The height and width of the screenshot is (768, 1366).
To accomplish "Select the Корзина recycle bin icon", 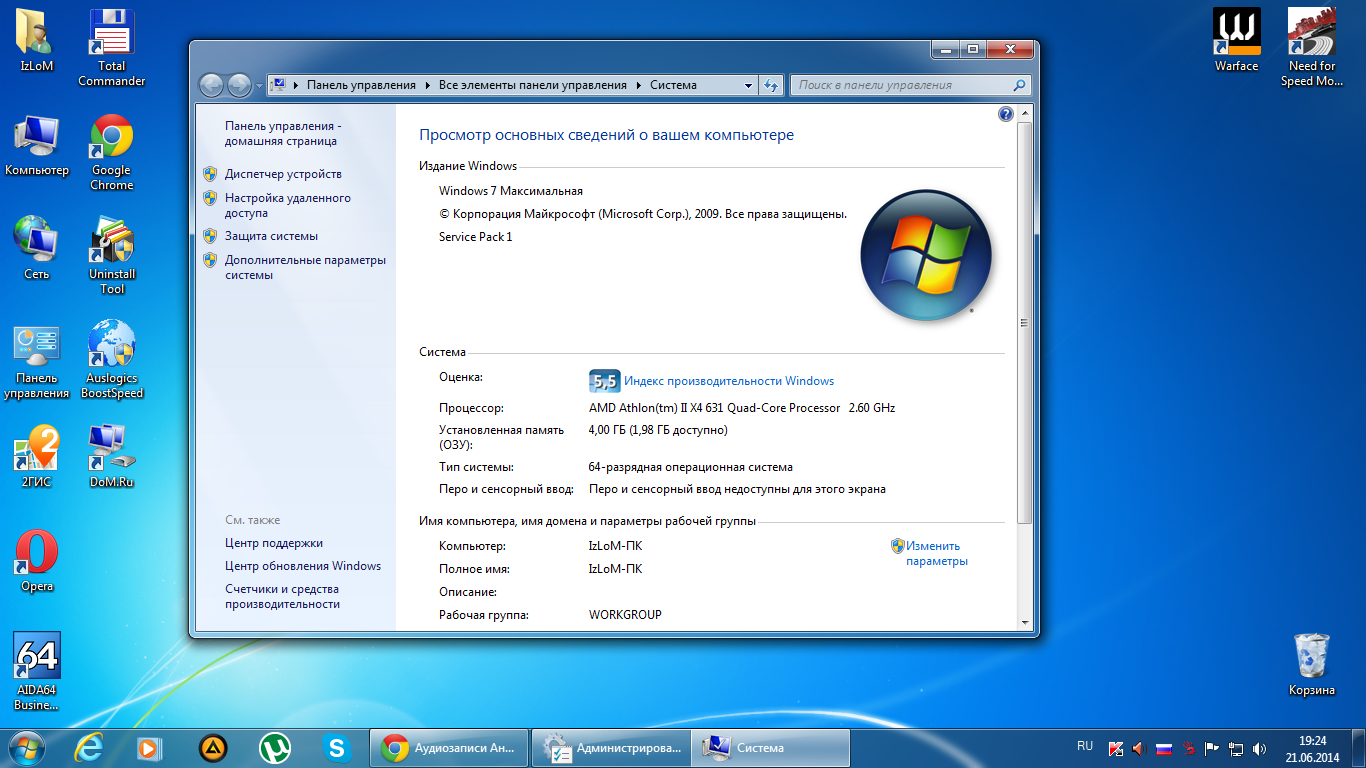I will tap(1312, 665).
